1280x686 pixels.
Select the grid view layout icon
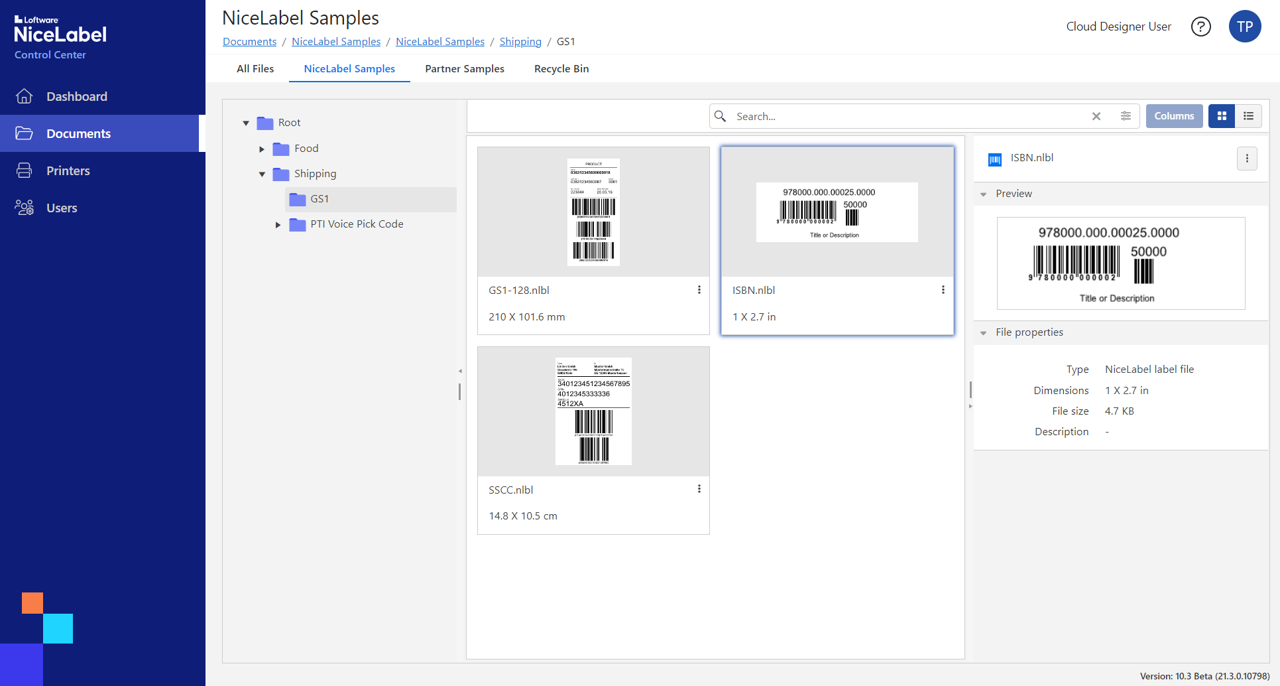pyautogui.click(x=1221, y=116)
